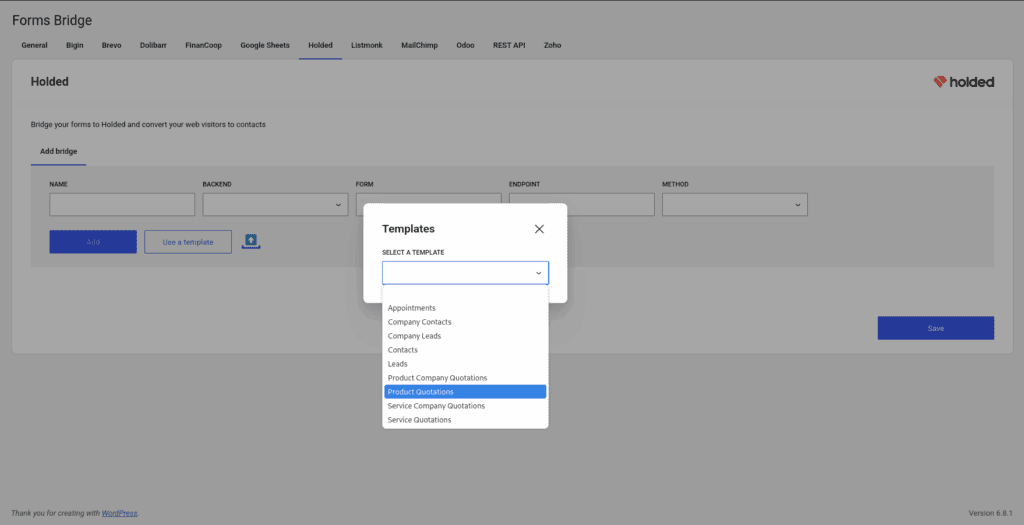Choose Service Company Quotations option
The width and height of the screenshot is (1024, 525).
pos(465,406)
